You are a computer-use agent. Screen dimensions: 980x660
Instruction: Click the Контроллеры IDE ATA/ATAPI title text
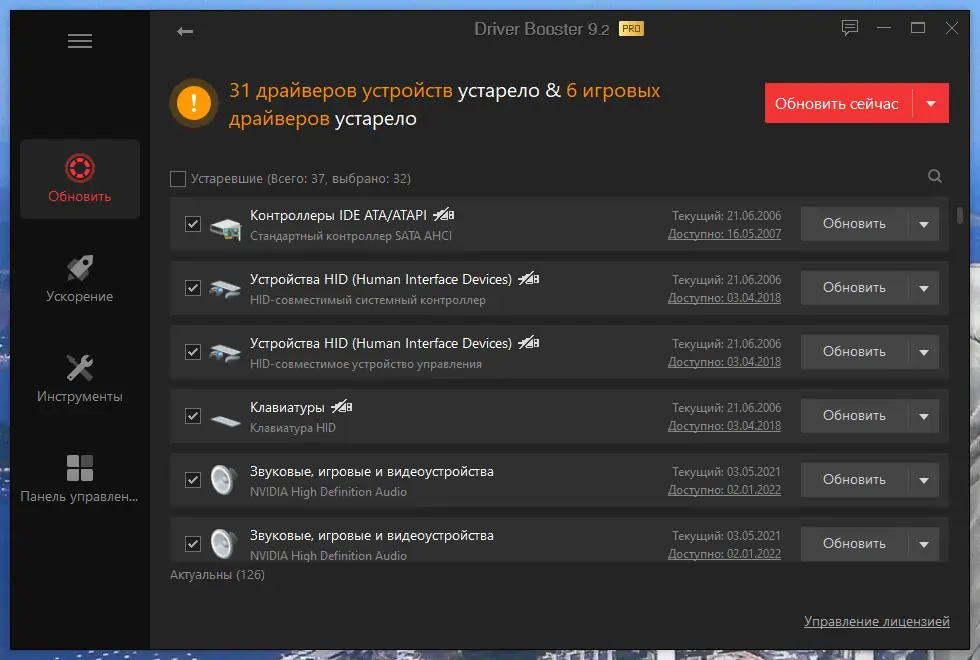coord(338,215)
